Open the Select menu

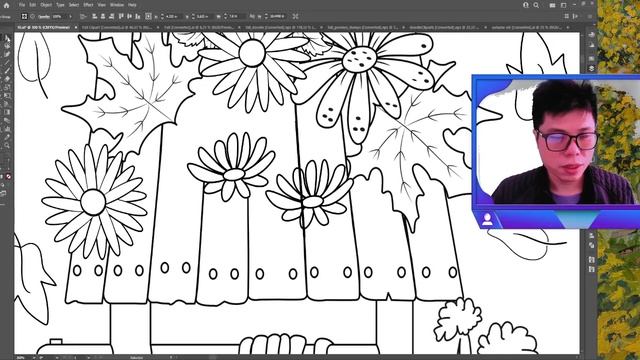point(73,5)
